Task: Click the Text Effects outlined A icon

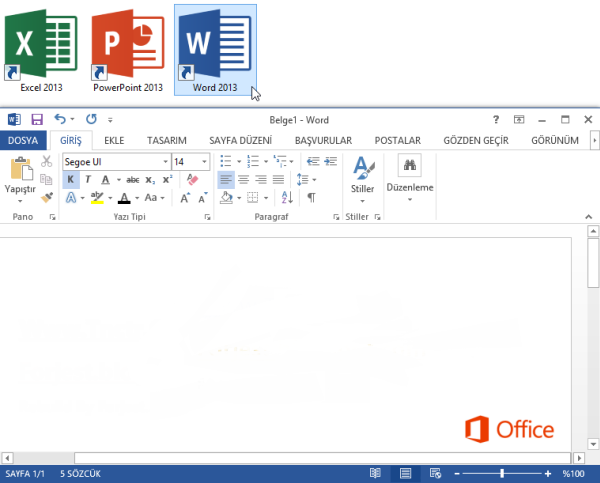Action: 71,198
